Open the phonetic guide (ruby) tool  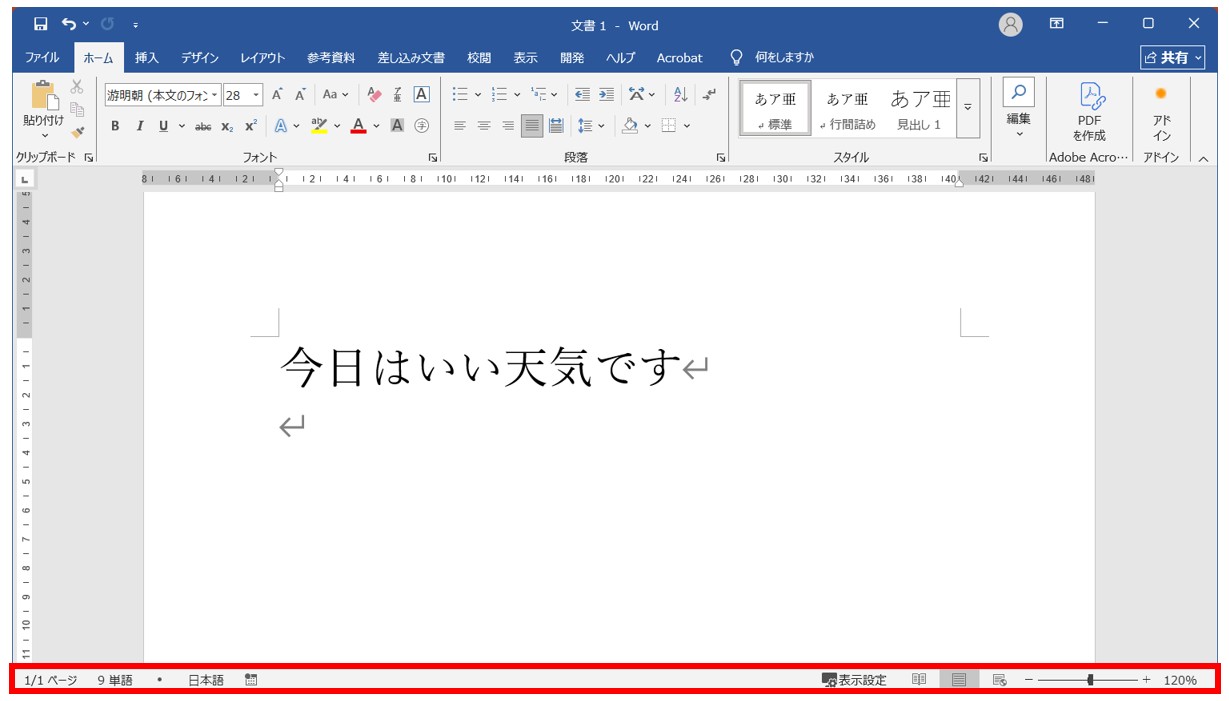[398, 95]
